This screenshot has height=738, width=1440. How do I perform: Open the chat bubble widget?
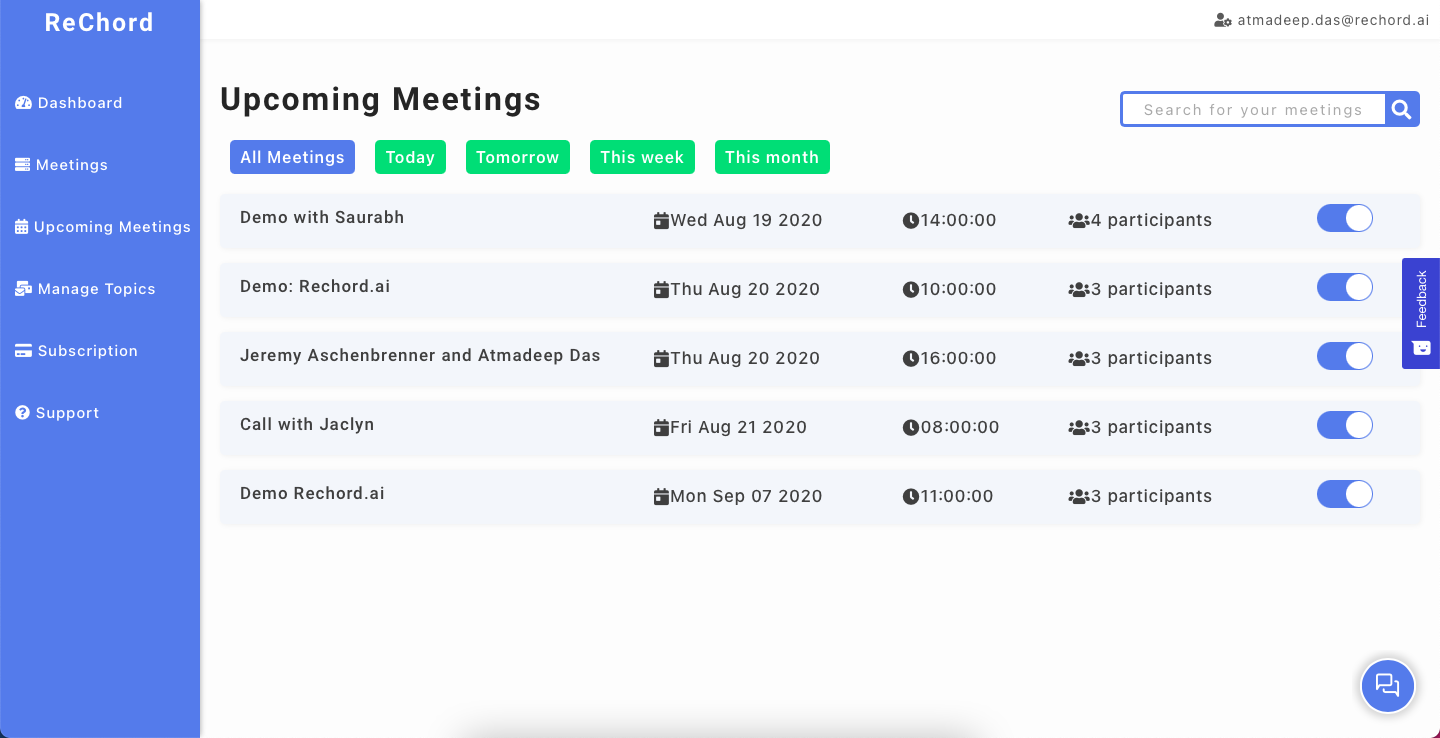pyautogui.click(x=1387, y=685)
